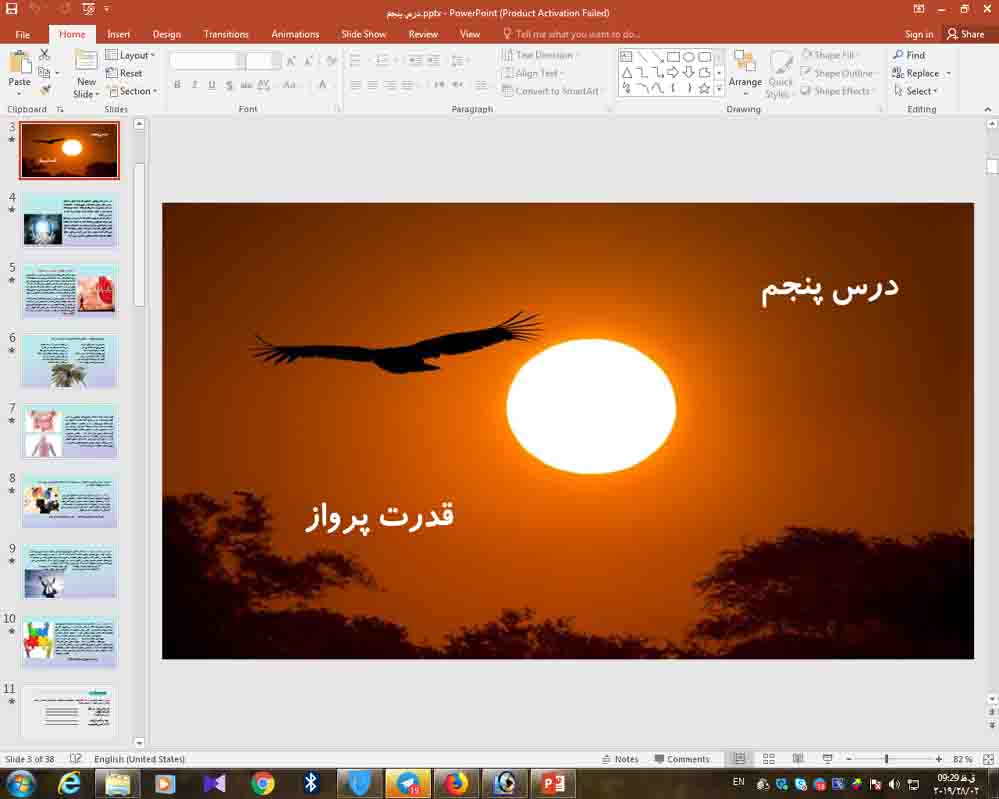Click Tell me what you want to do
The width and height of the screenshot is (999, 799).
click(x=571, y=34)
